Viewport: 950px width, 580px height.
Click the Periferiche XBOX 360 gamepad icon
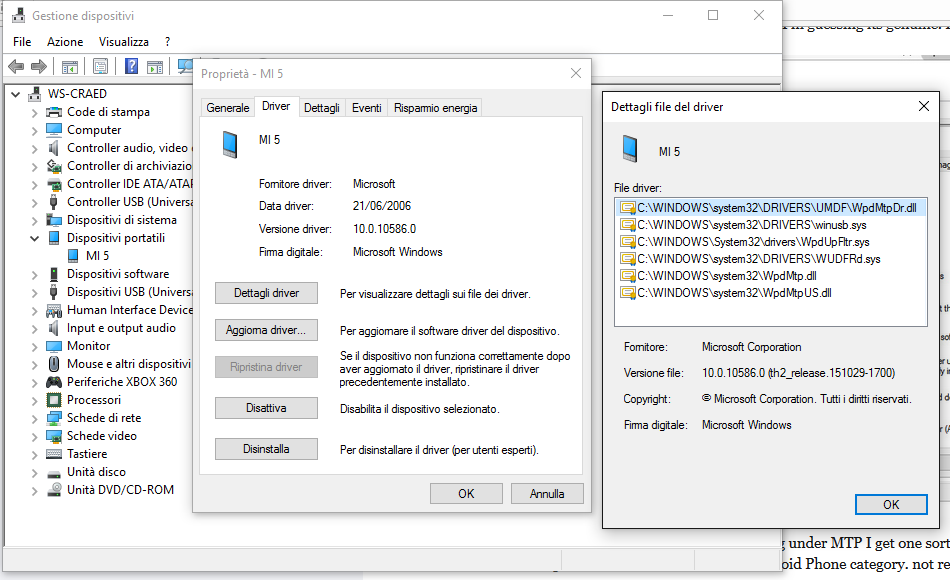point(54,382)
